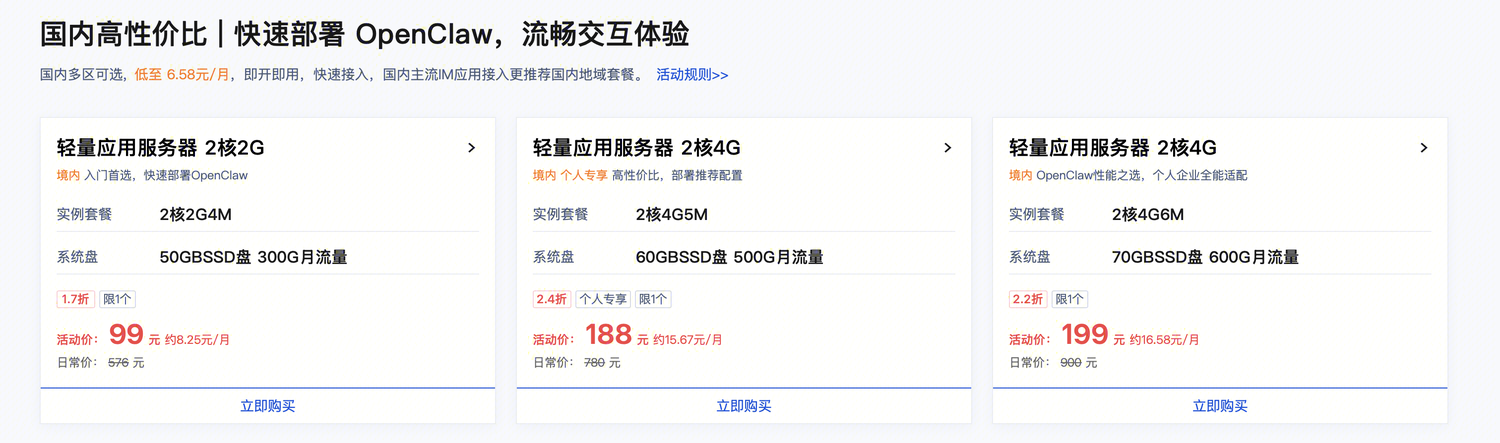The width and height of the screenshot is (1500, 443).
Task: Open the 轻量应用服务器 2核2G title
Action: click(x=160, y=148)
